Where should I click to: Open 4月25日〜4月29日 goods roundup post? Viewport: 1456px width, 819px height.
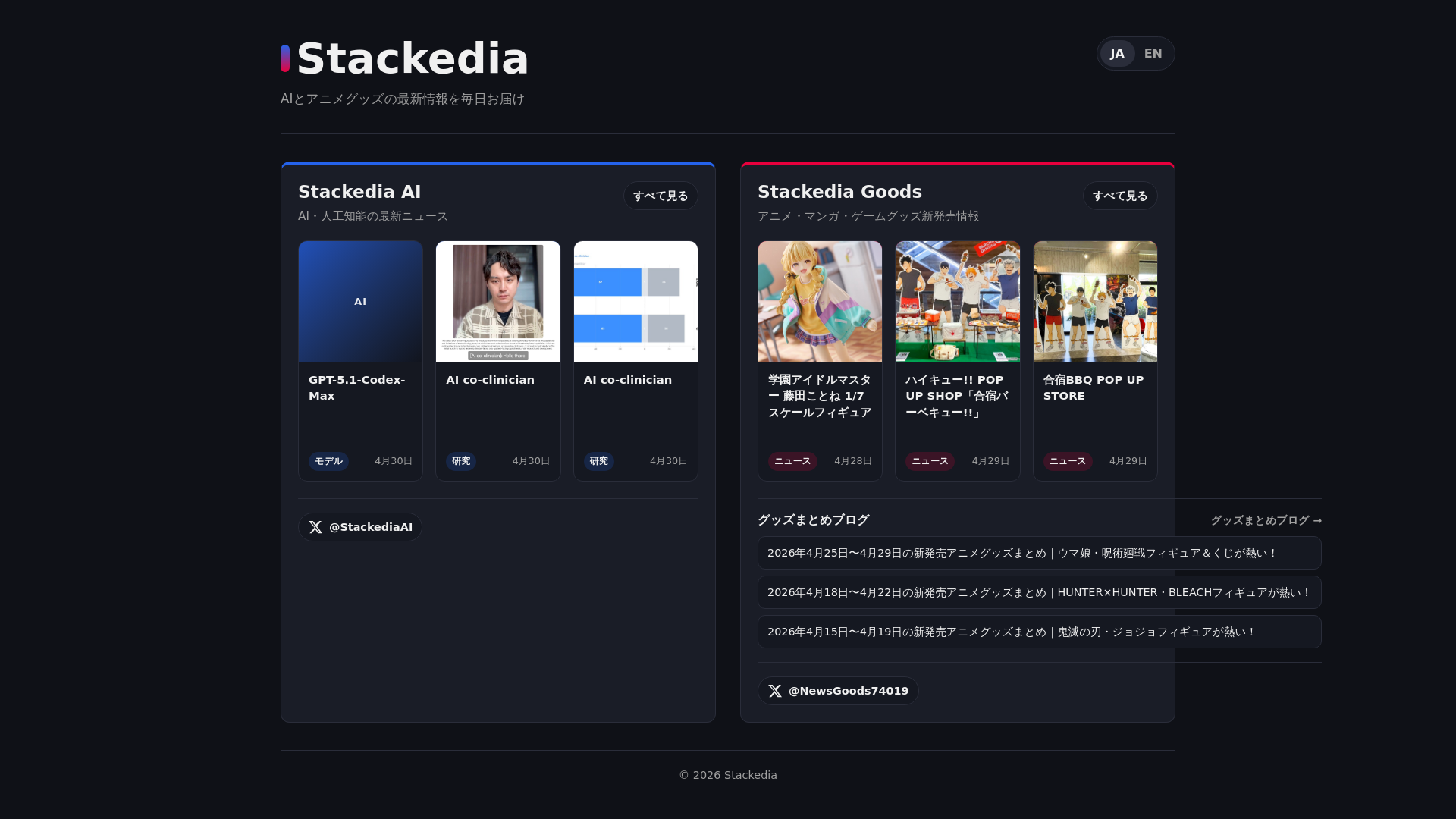[1040, 553]
